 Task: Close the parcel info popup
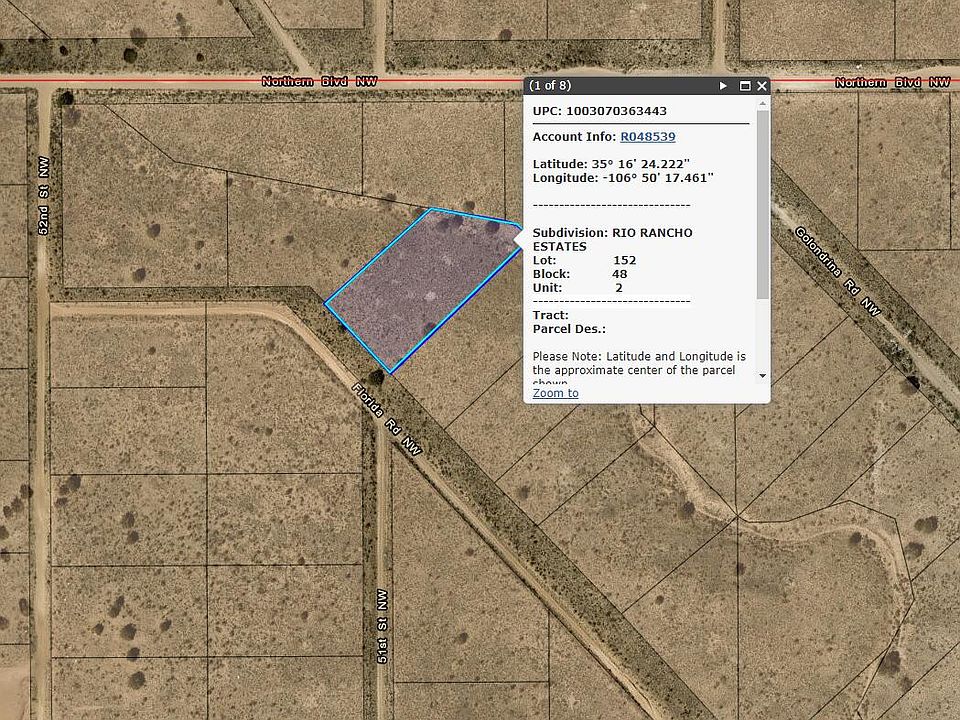coord(762,86)
